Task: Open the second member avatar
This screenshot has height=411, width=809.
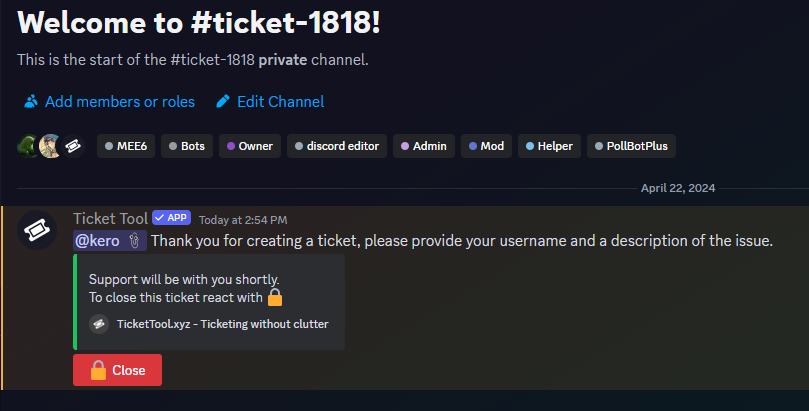Action: point(50,146)
